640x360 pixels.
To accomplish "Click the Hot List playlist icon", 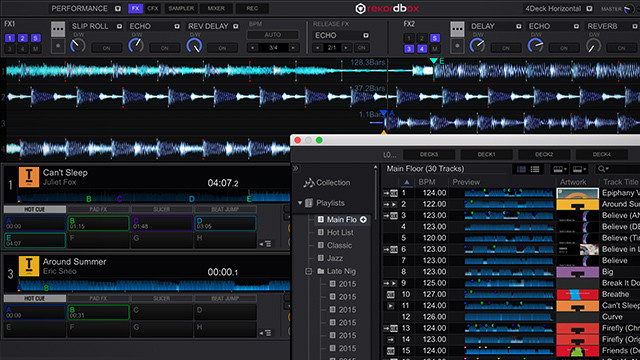I will 321,232.
